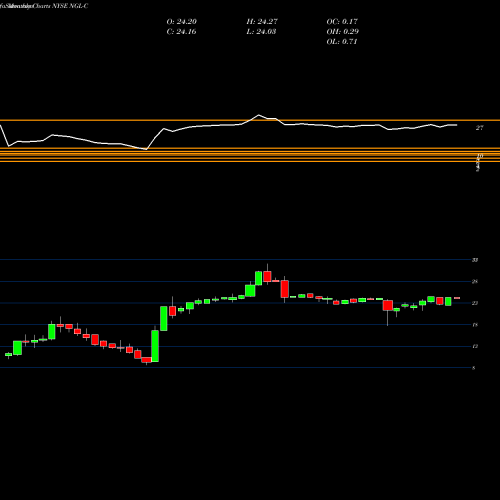Click the 33 price axis label

(x=475, y=260)
